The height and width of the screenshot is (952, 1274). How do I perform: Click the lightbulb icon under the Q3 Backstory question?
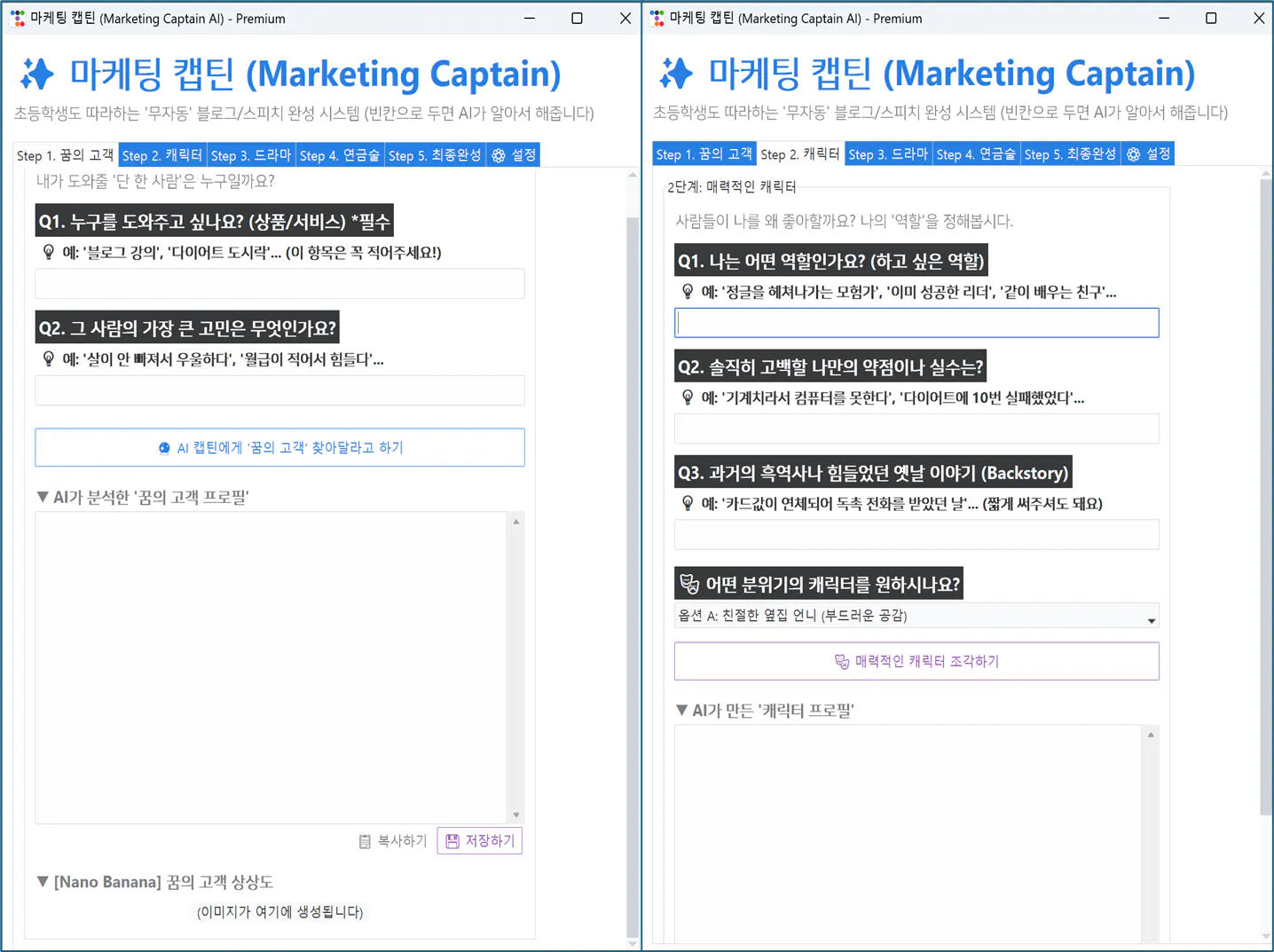coord(688,503)
